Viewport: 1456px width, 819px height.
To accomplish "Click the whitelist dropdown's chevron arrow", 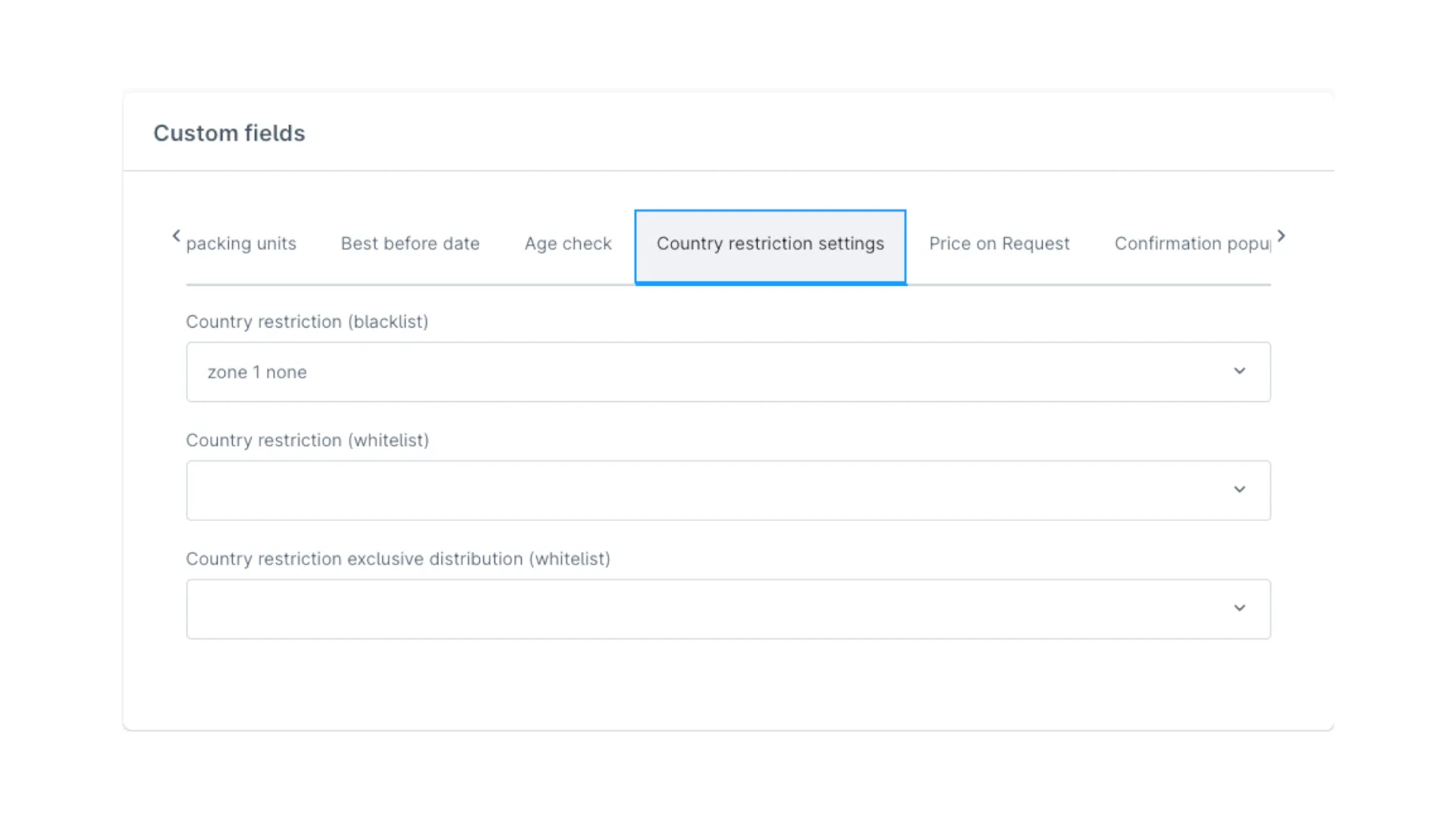I will [x=1240, y=490].
